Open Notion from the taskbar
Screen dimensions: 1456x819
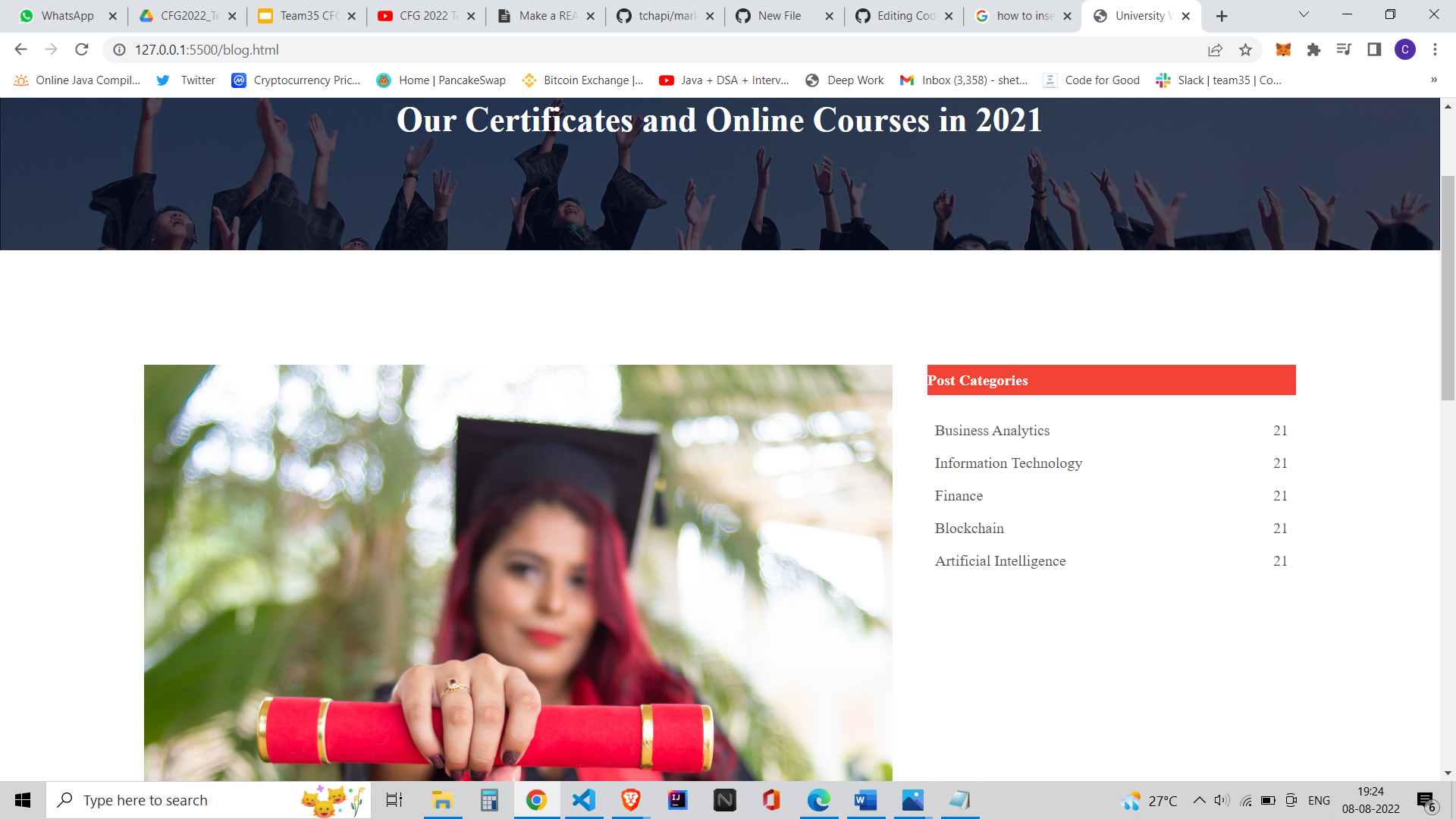click(x=725, y=799)
